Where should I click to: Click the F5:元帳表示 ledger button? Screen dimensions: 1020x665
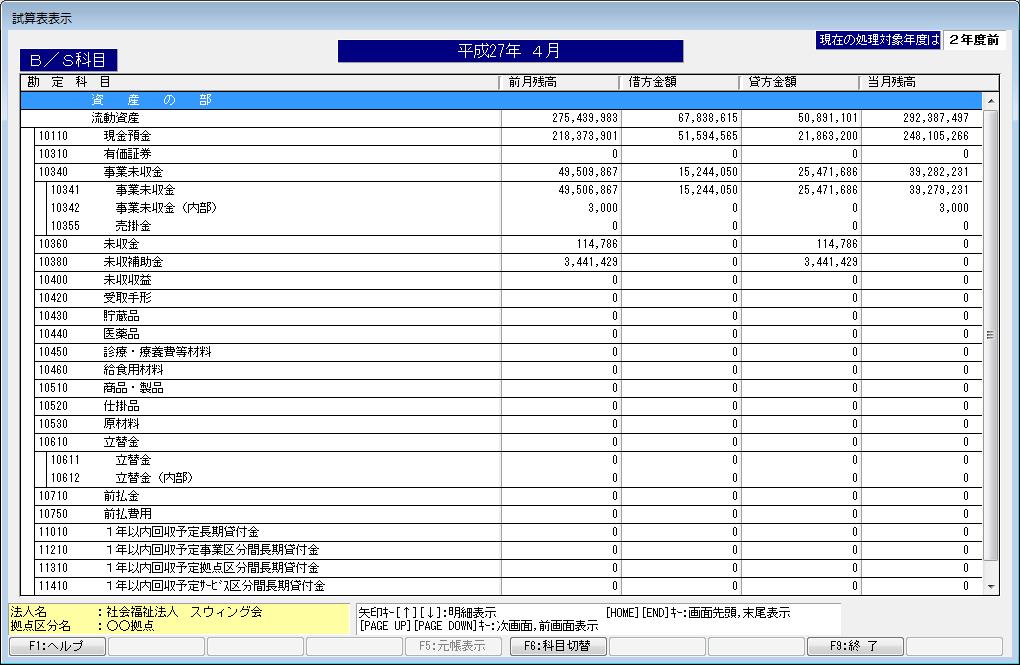[455, 646]
